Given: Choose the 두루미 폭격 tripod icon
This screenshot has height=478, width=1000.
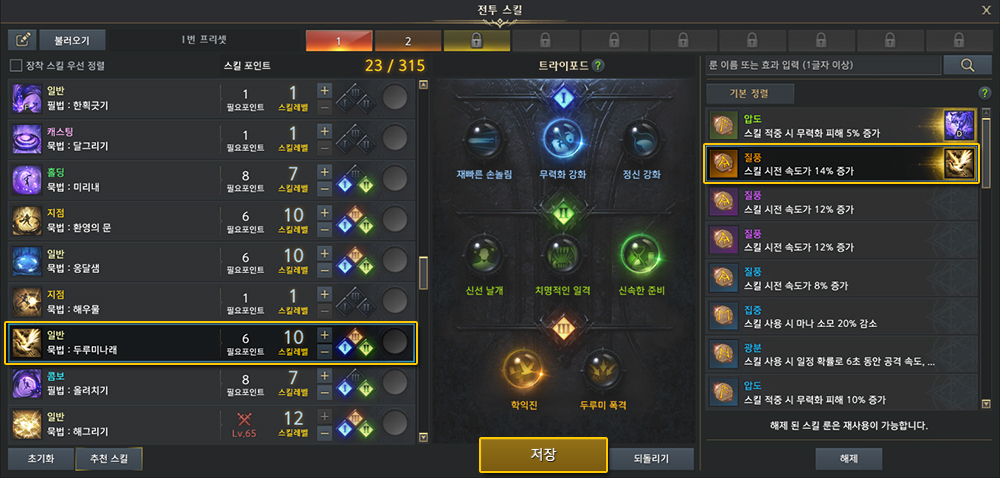Looking at the screenshot, I should coord(602,370).
